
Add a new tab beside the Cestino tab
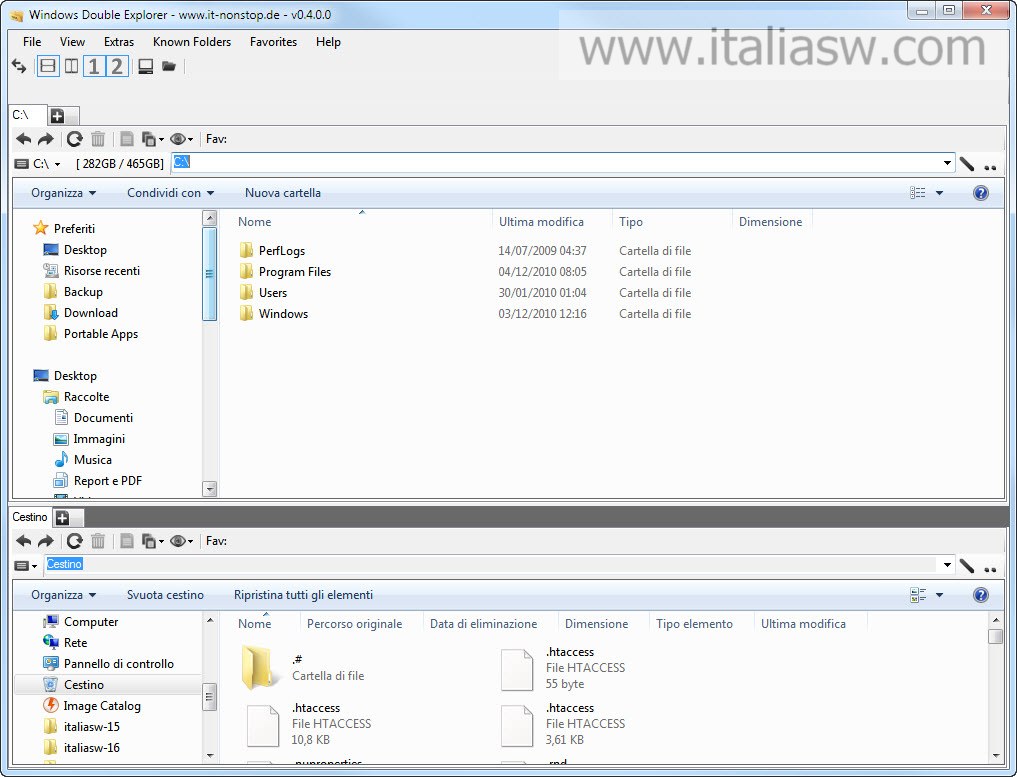tap(62, 518)
